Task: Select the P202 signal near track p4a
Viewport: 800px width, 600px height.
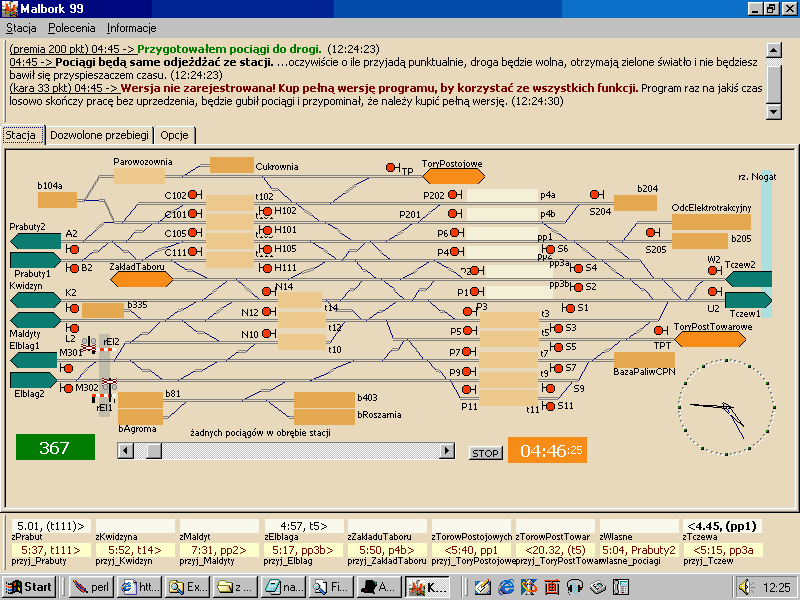Action: tap(454, 196)
